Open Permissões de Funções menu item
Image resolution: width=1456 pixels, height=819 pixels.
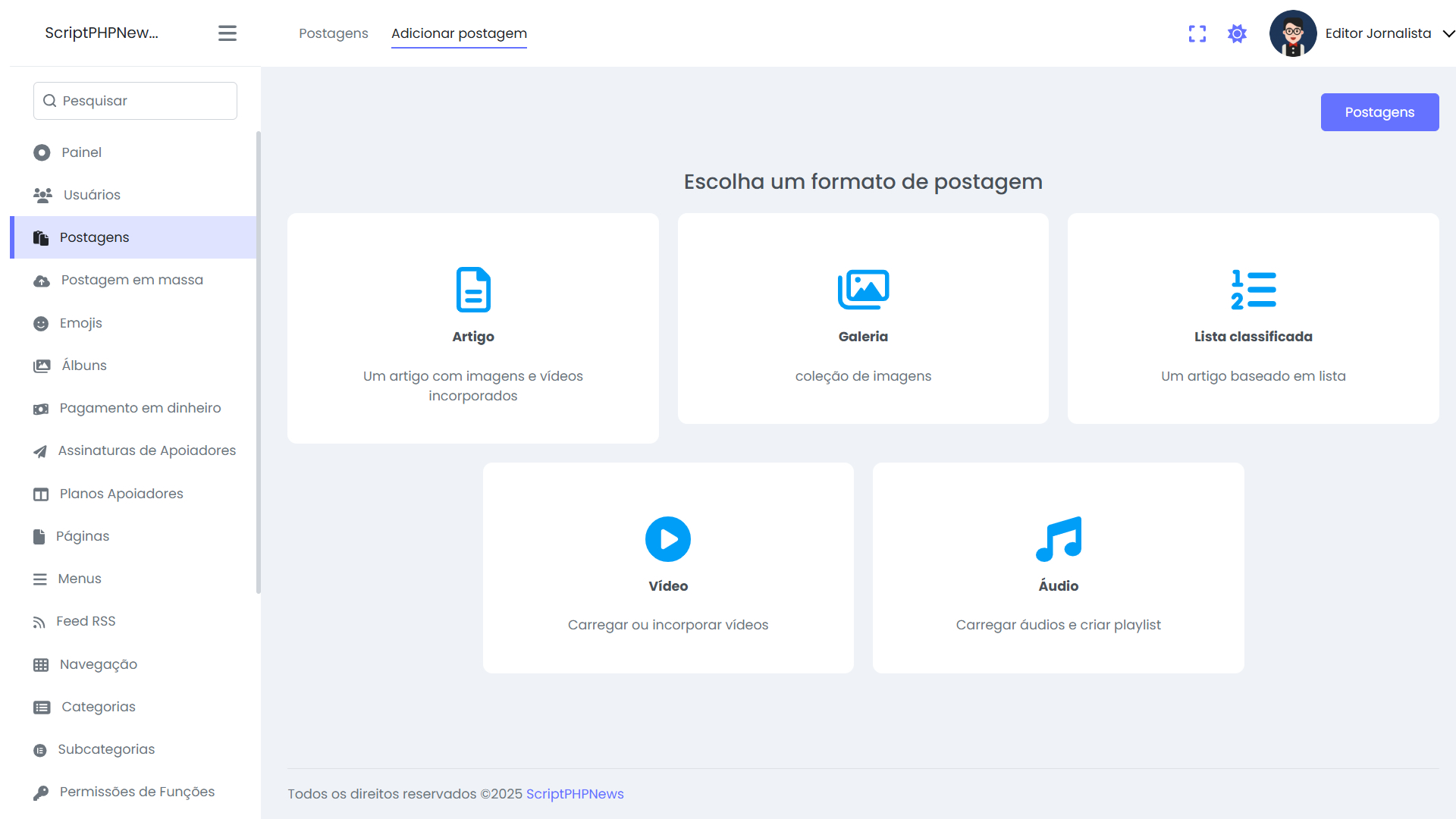tap(136, 792)
